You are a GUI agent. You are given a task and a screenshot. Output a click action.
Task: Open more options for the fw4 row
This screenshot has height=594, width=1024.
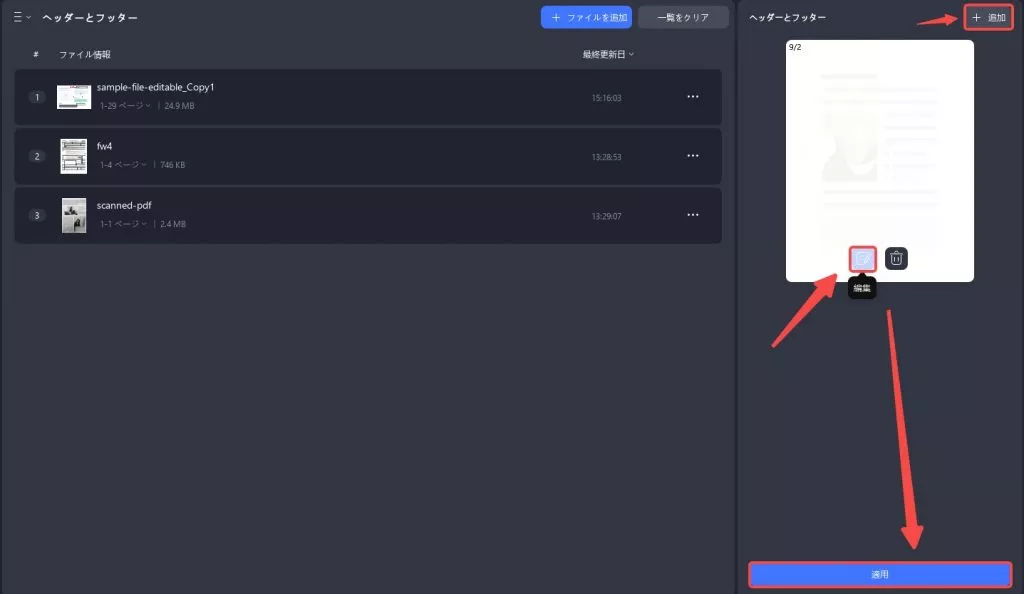pyautogui.click(x=693, y=156)
